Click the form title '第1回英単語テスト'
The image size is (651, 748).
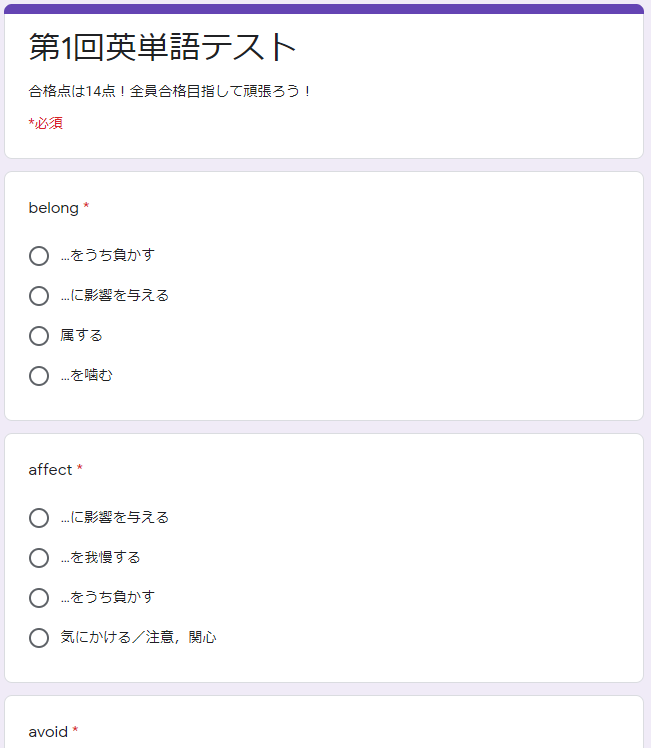click(x=162, y=47)
